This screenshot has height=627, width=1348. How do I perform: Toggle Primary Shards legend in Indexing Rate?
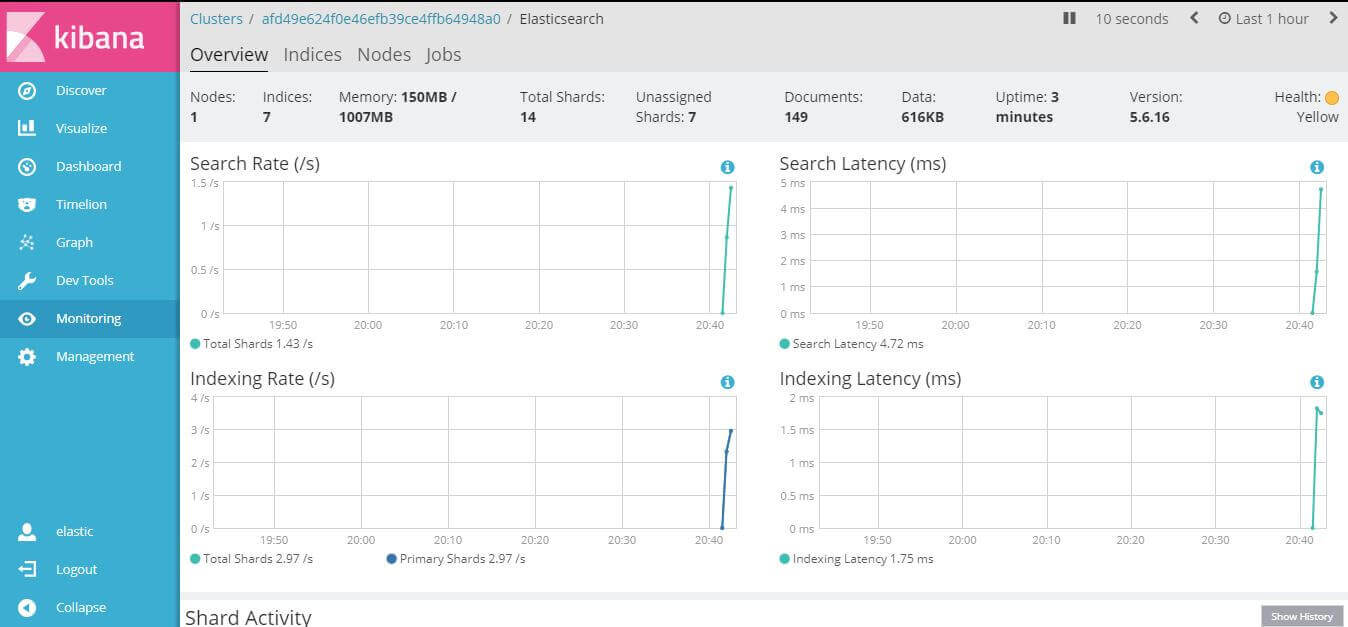[x=455, y=559]
